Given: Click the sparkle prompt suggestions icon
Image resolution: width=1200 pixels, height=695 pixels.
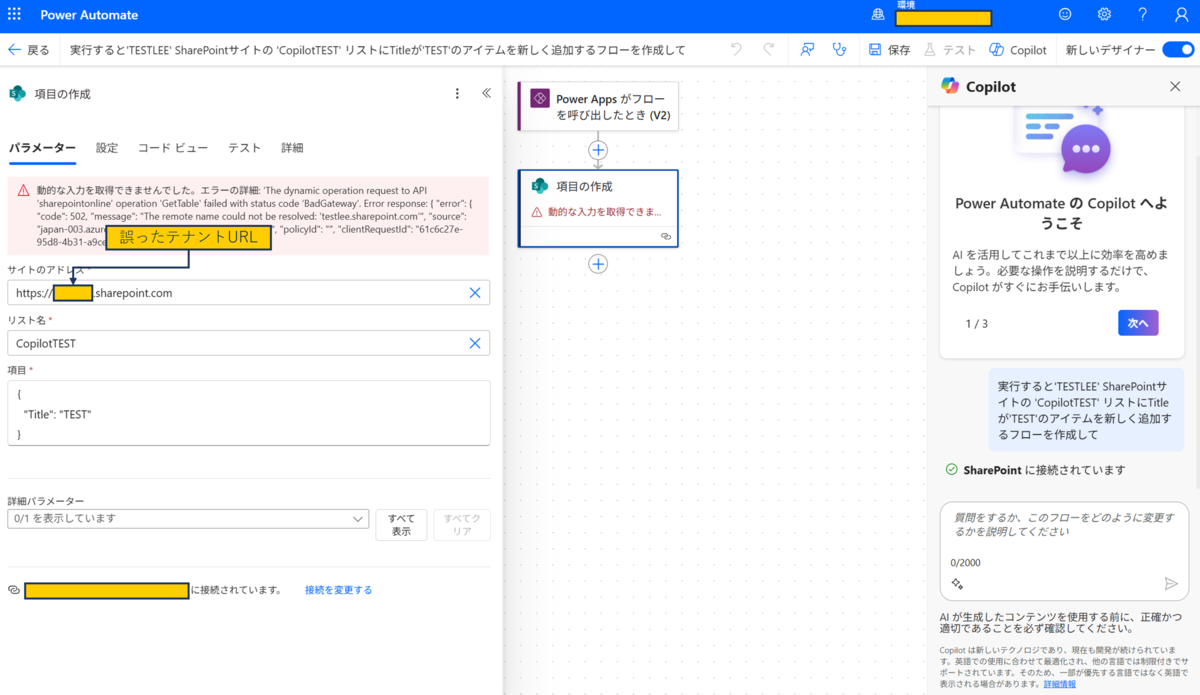Looking at the screenshot, I should 957,584.
